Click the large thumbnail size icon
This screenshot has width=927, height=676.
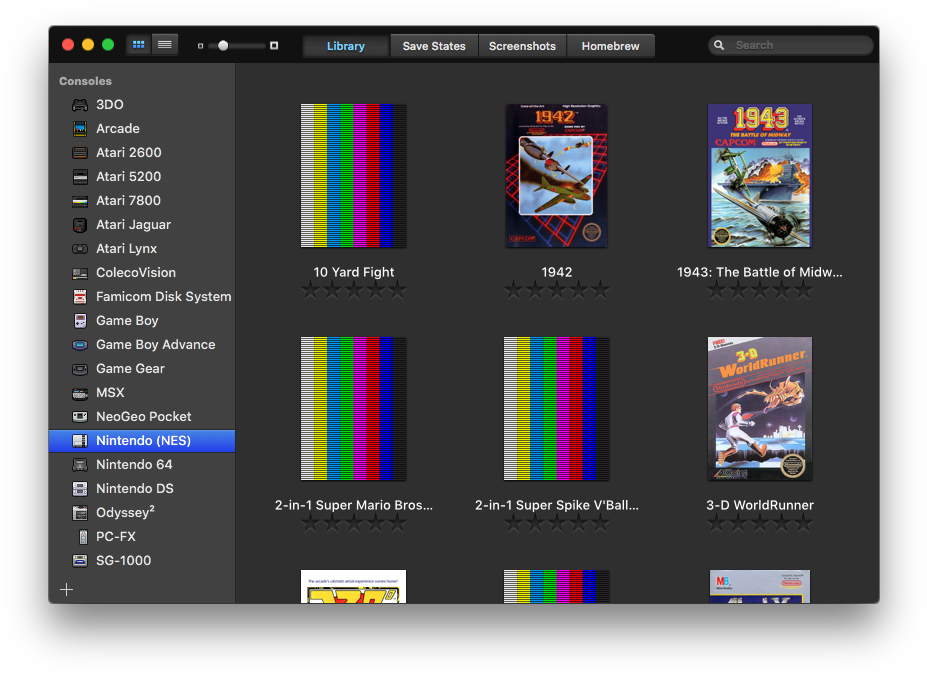tap(274, 46)
